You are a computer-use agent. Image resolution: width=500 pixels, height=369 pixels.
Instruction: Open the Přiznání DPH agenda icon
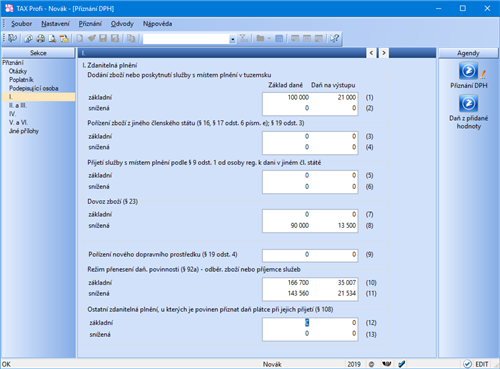[x=468, y=71]
